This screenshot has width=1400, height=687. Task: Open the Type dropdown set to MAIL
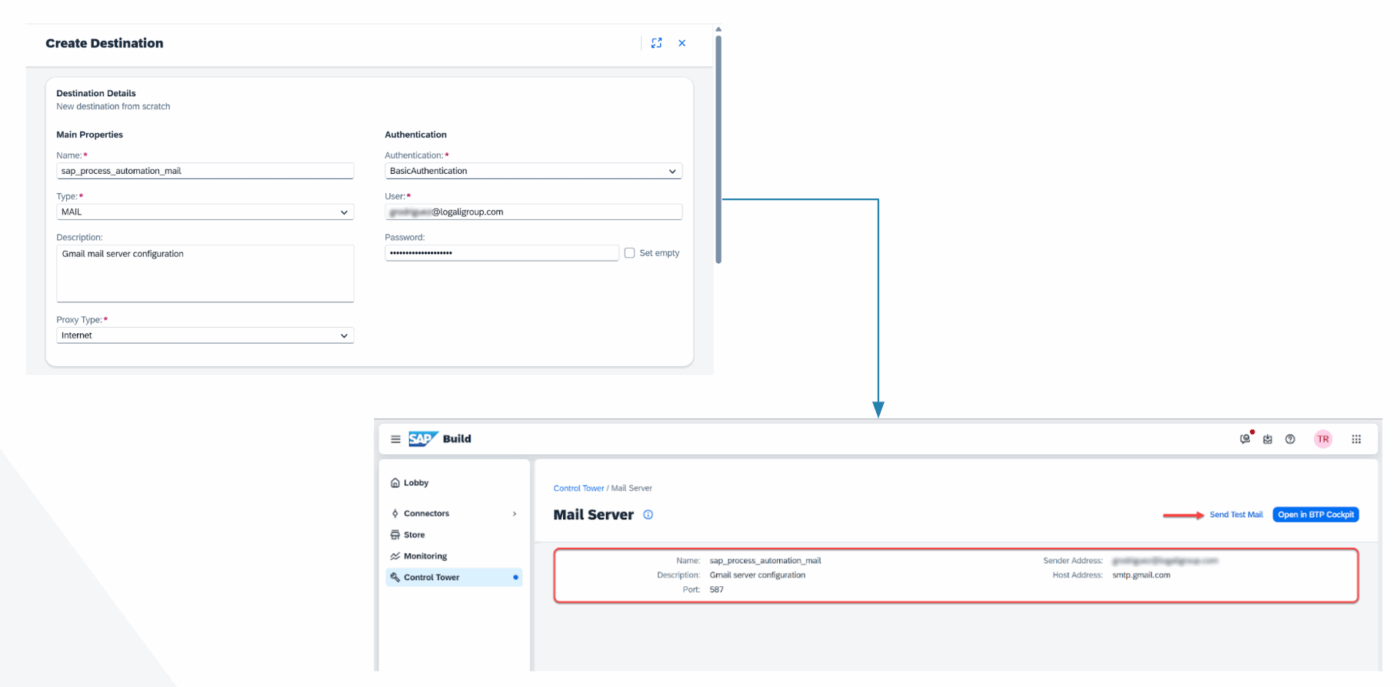click(x=205, y=212)
